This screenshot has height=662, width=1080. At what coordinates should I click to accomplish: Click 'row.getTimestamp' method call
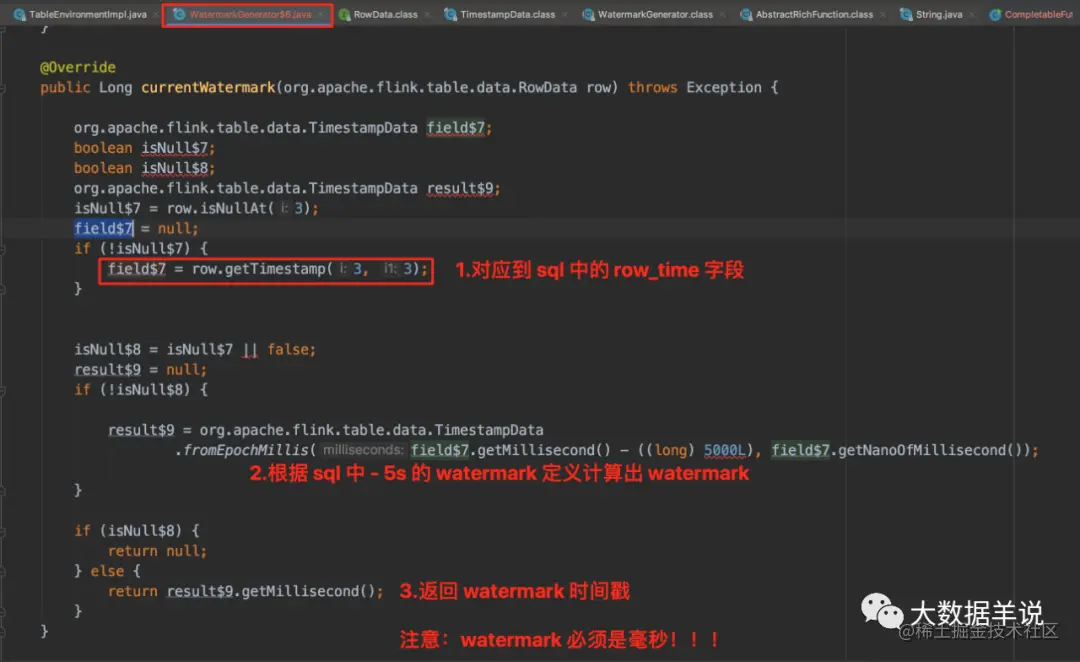point(258,269)
